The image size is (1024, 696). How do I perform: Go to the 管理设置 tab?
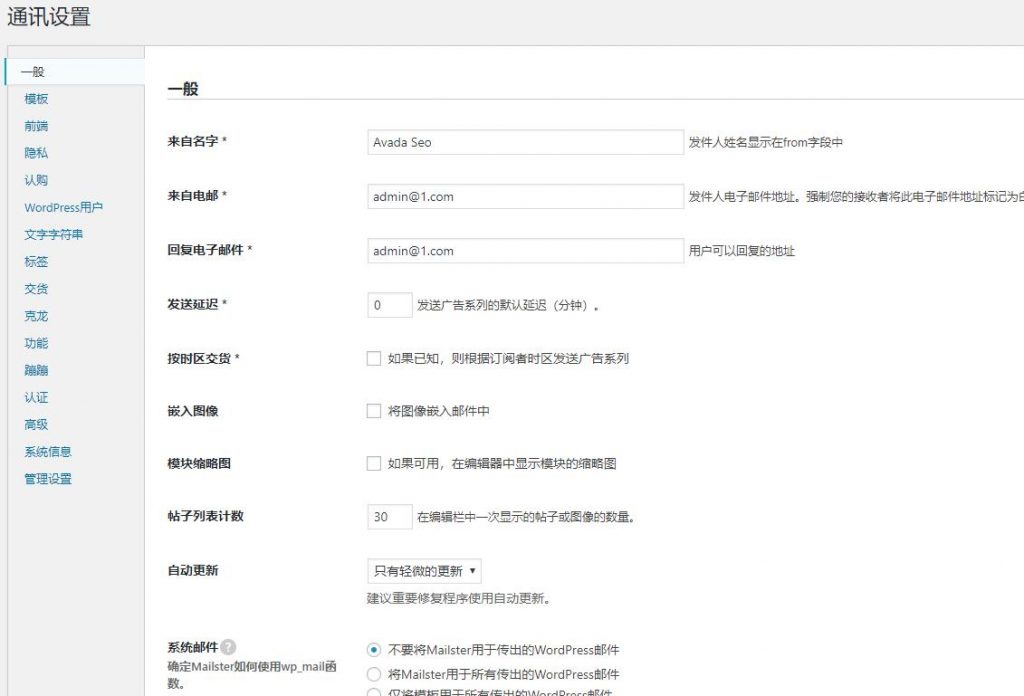coord(48,479)
